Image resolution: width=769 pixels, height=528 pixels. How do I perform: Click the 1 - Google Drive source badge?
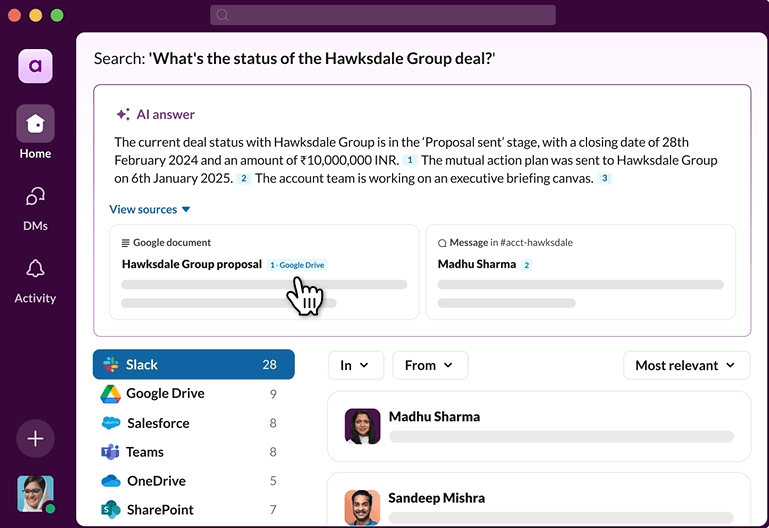297,265
